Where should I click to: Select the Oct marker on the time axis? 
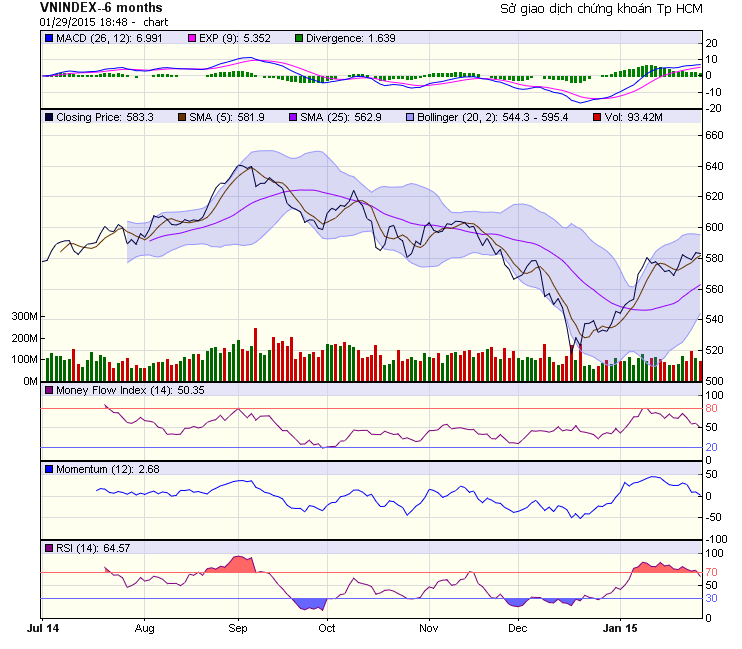325,630
